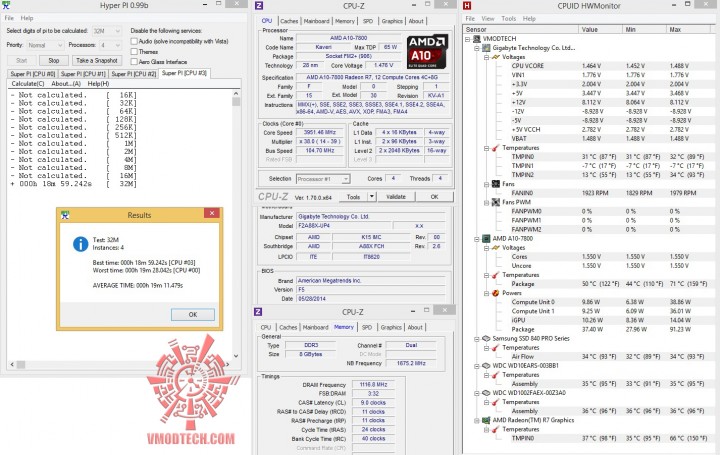Click the WDC WD1002FAEX drive icon
This screenshot has width=720, height=455.
click(486, 393)
